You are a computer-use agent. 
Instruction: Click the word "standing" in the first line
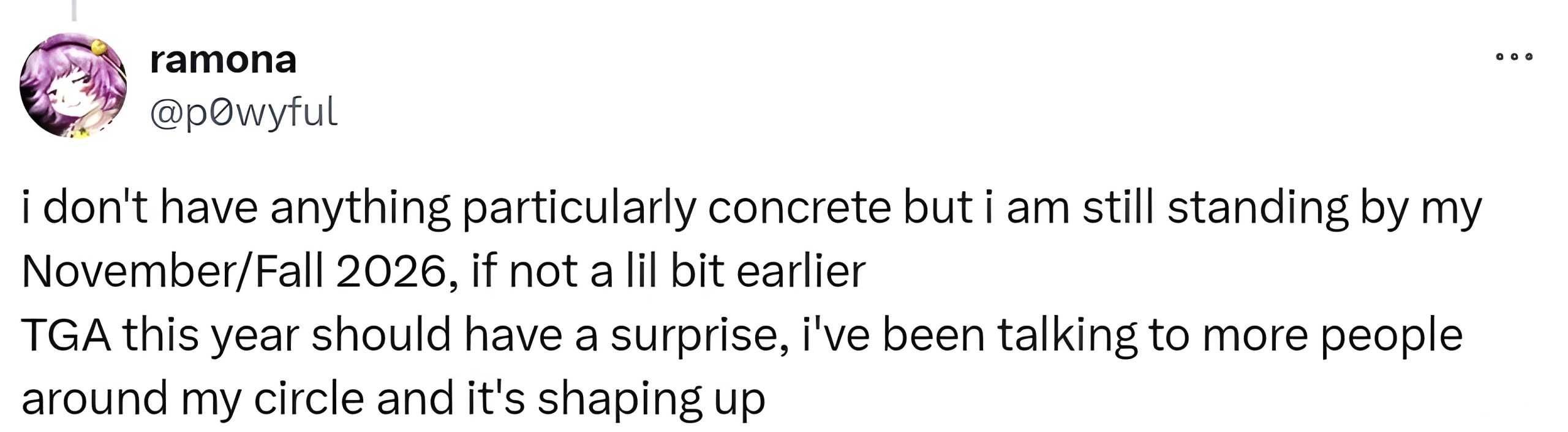pos(1257,208)
